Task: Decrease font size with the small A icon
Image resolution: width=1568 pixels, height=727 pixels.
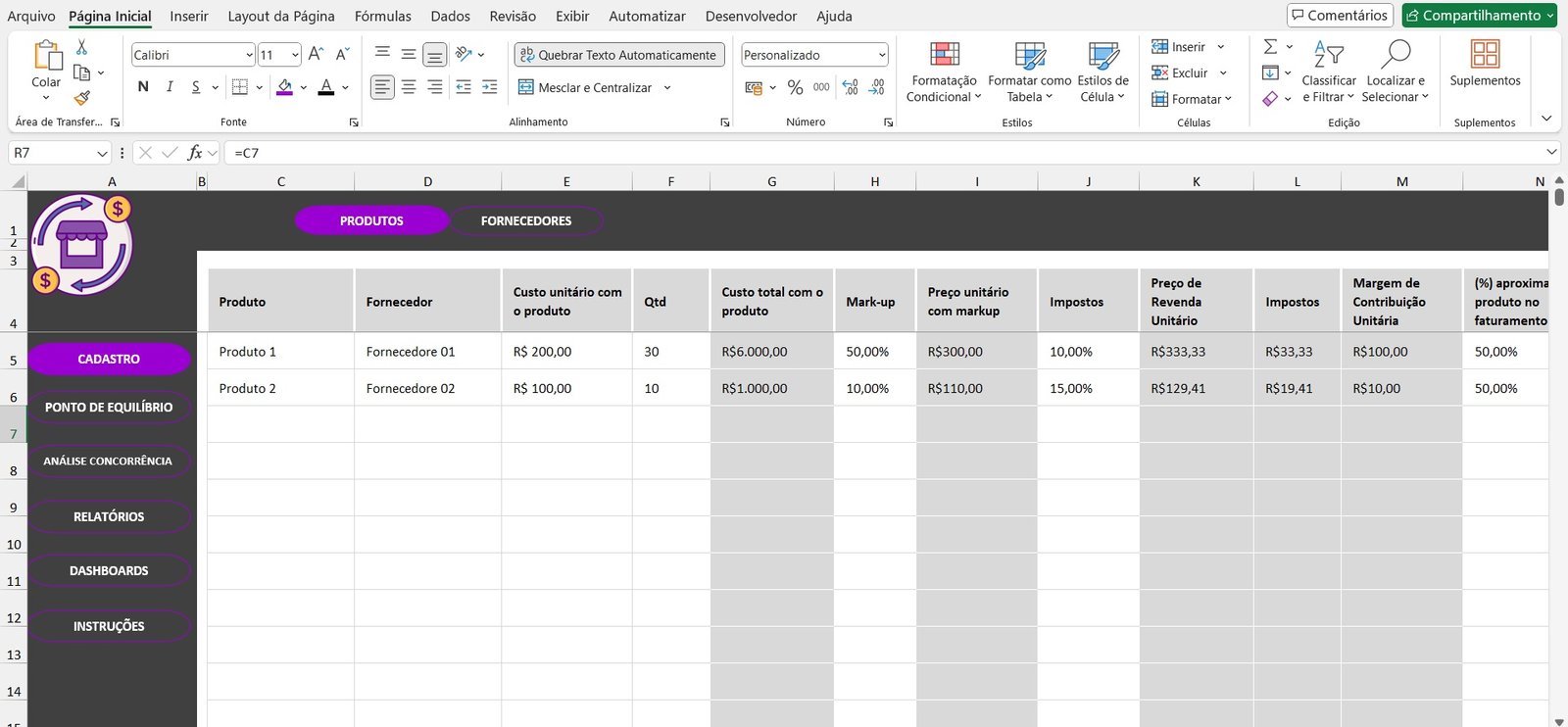Action: 342,55
